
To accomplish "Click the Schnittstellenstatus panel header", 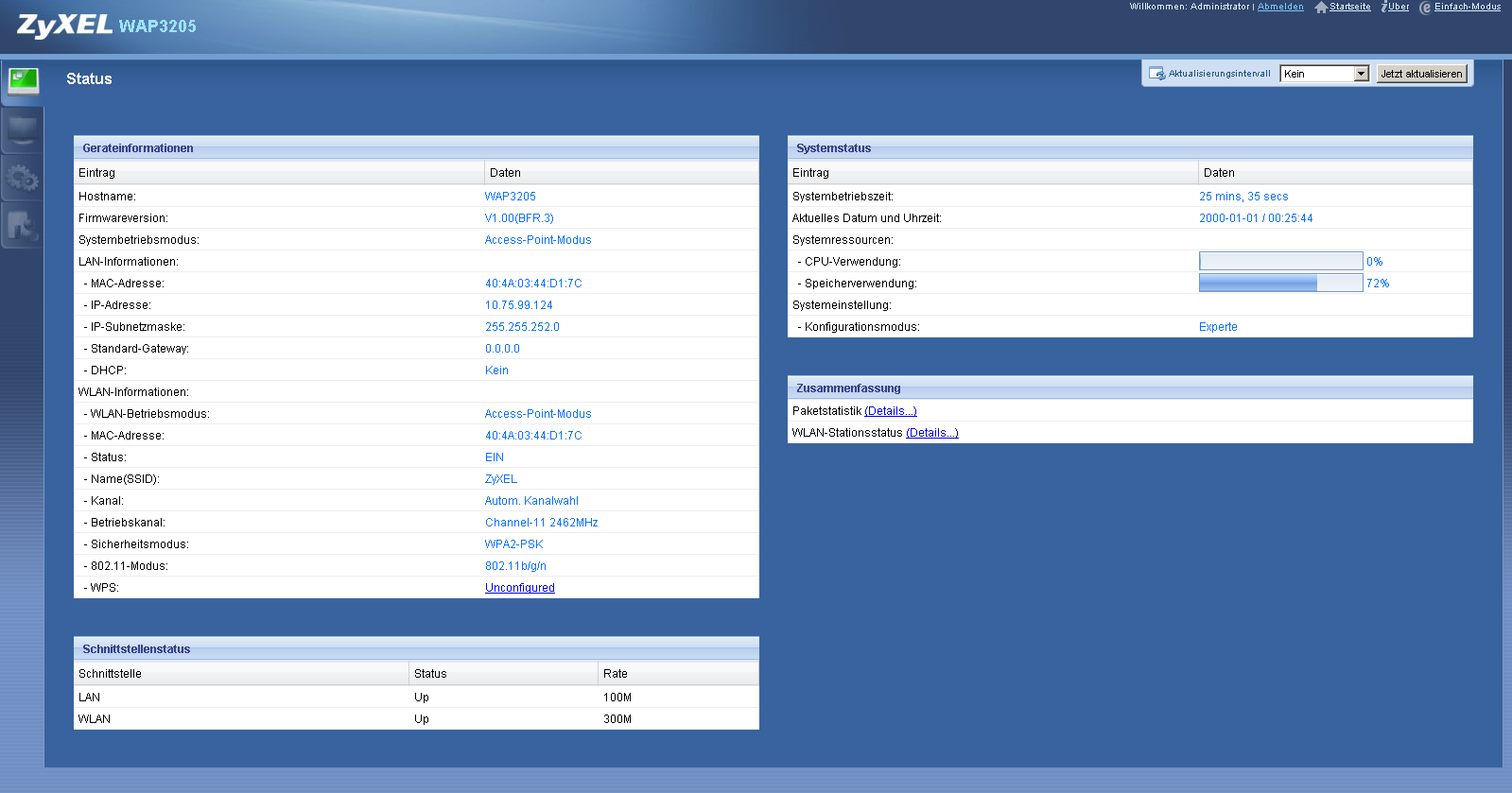I will [x=416, y=649].
